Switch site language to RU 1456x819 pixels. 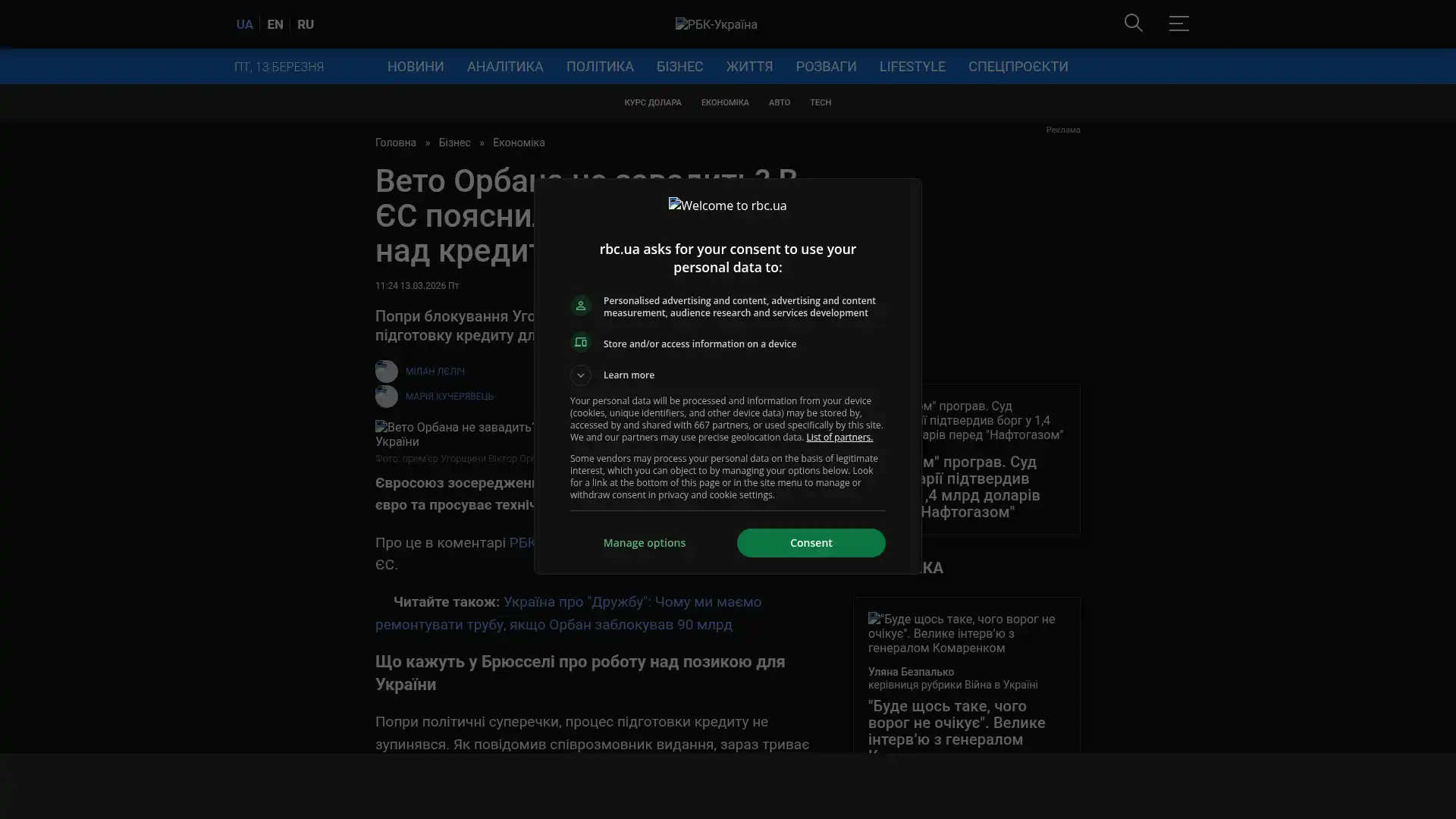click(305, 24)
